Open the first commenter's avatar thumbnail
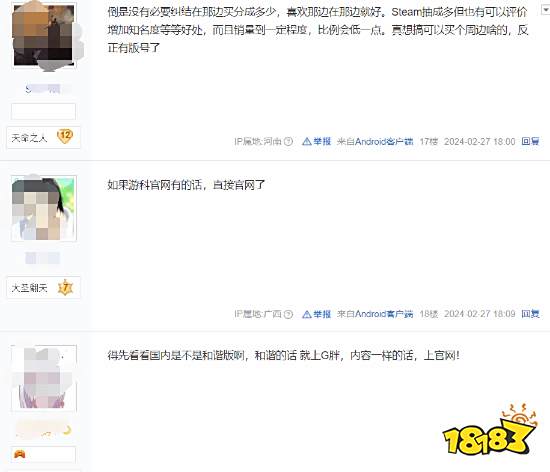Viewport: 550px width, 472px height. pyautogui.click(x=43, y=35)
